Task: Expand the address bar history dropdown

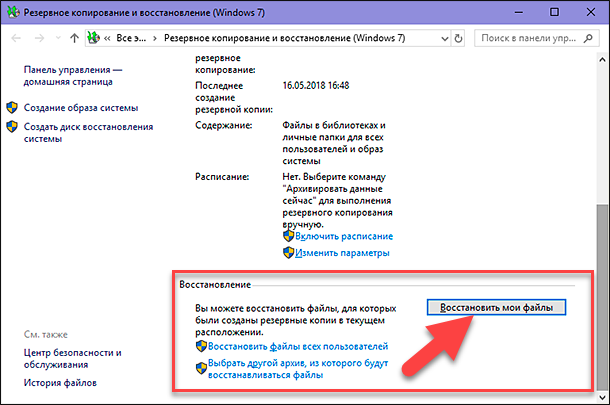Action: 445,39
